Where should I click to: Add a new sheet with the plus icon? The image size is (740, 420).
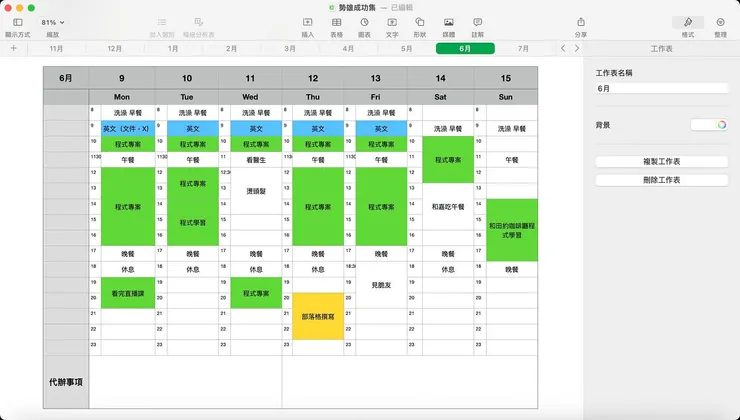click(x=14, y=48)
